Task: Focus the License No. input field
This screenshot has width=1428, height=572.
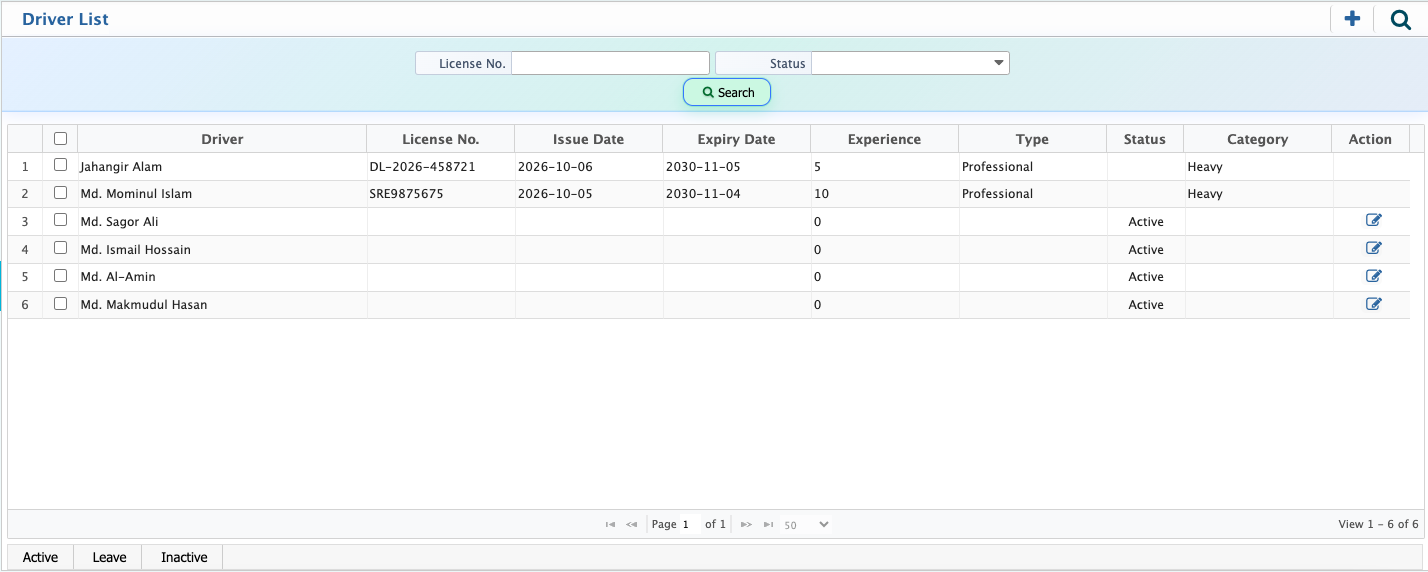Action: [610, 63]
